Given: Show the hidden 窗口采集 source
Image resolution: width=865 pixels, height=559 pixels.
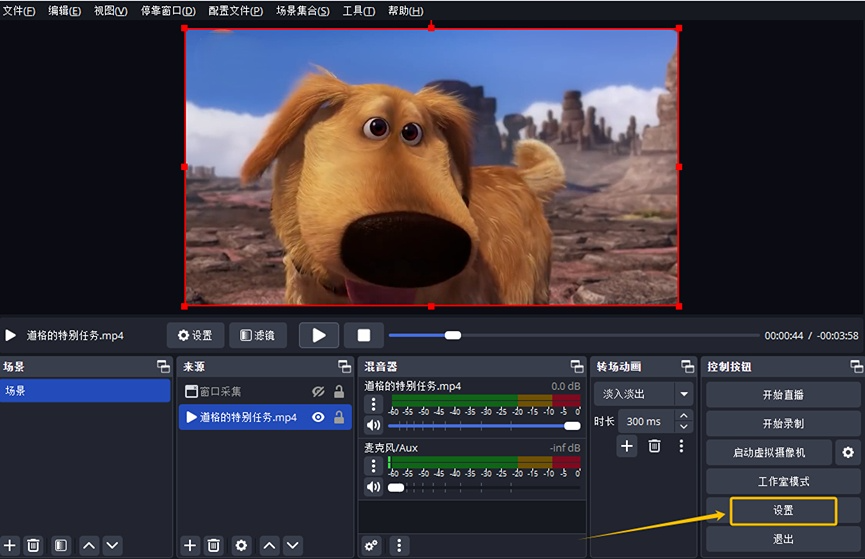Looking at the screenshot, I should (x=318, y=392).
